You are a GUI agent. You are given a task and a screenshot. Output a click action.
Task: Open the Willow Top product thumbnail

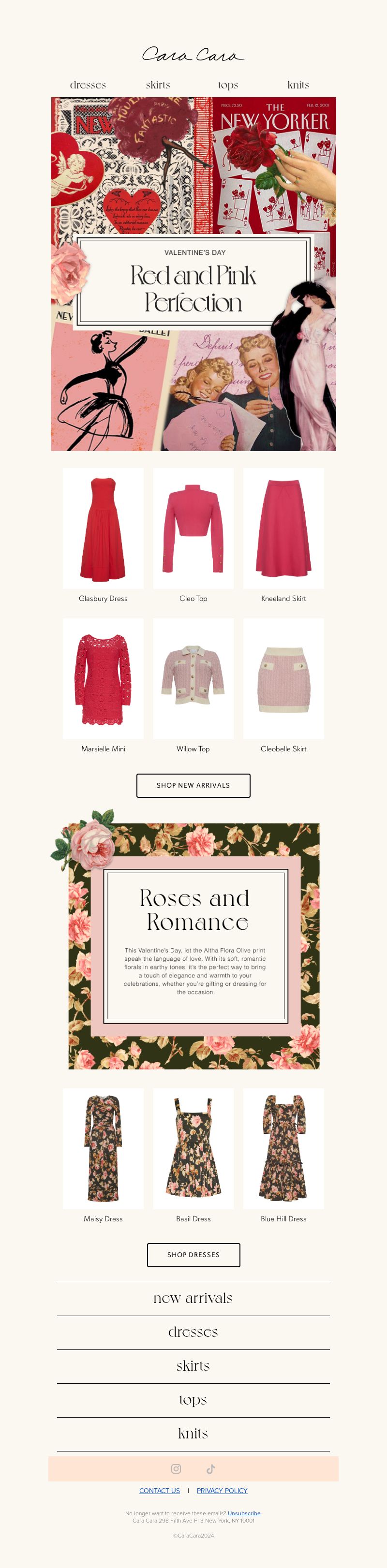pyautogui.click(x=193, y=679)
